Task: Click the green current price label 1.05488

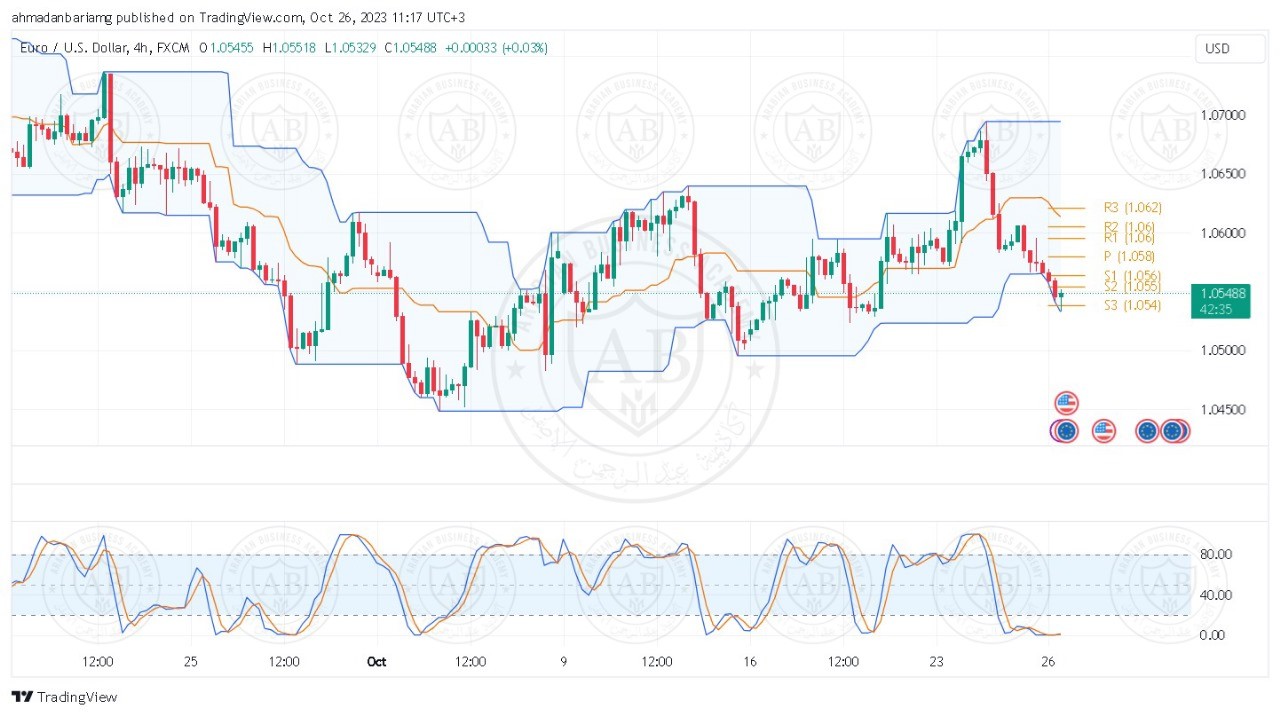Action: click(x=1222, y=293)
